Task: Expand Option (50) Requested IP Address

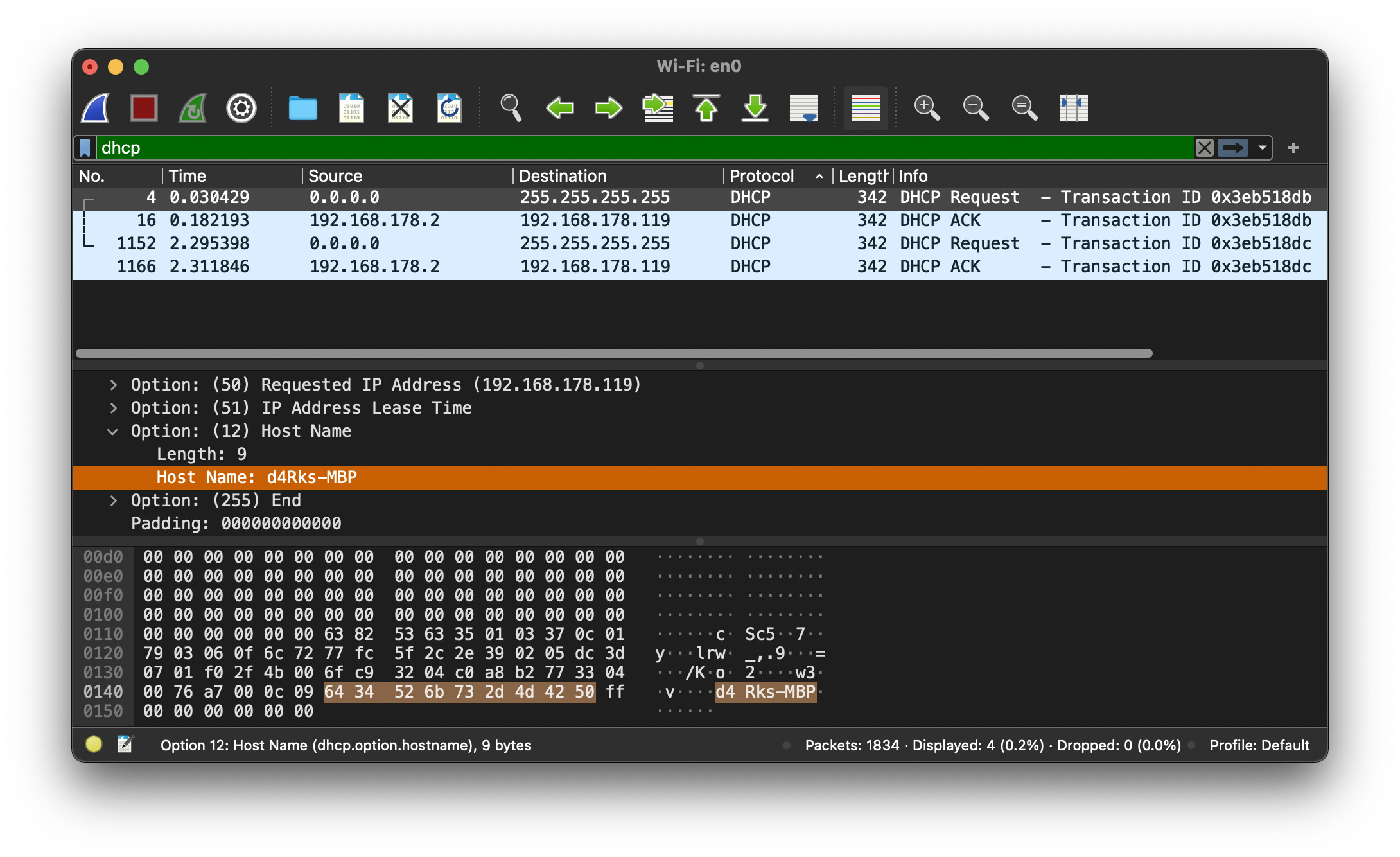Action: point(113,385)
